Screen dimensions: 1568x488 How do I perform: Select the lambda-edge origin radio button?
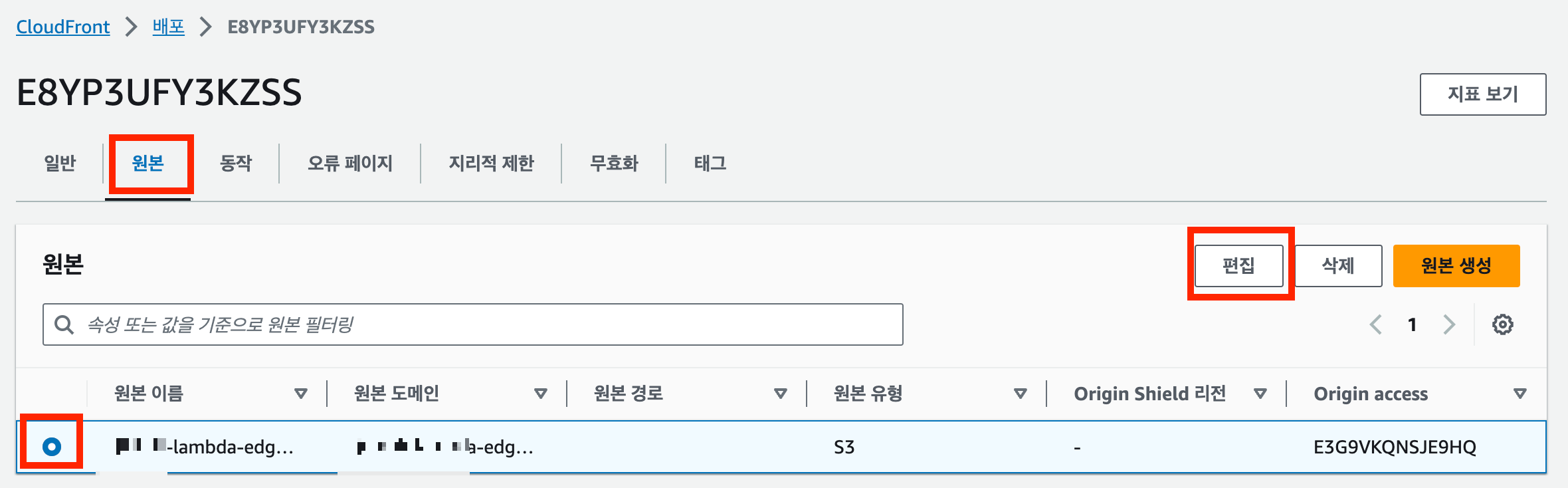(51, 446)
